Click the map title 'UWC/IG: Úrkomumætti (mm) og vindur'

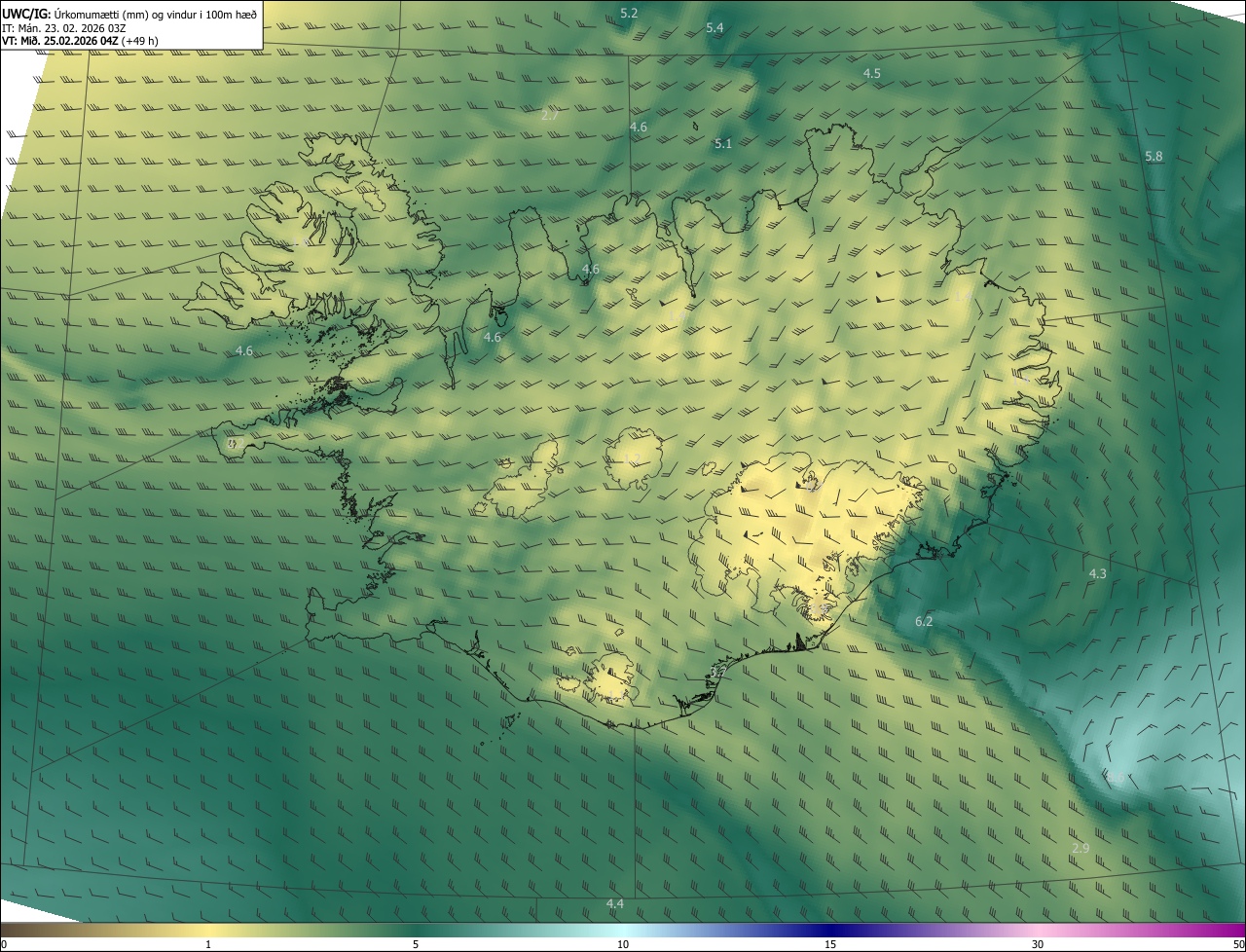(129, 14)
